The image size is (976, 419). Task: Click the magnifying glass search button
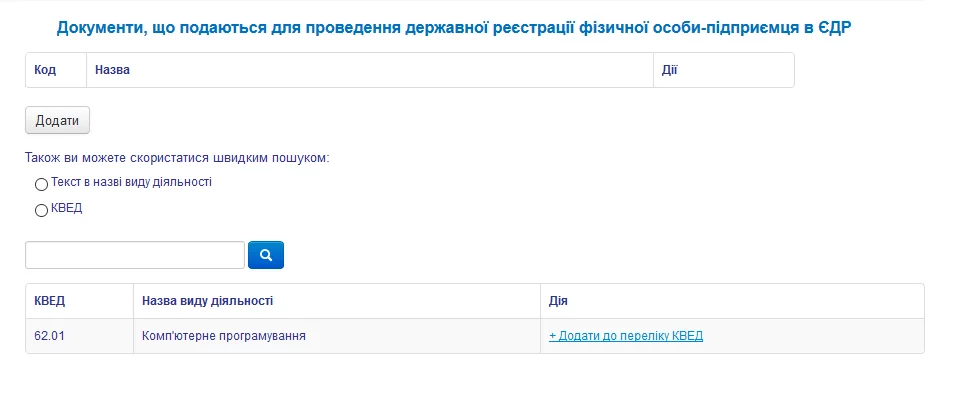coord(266,255)
